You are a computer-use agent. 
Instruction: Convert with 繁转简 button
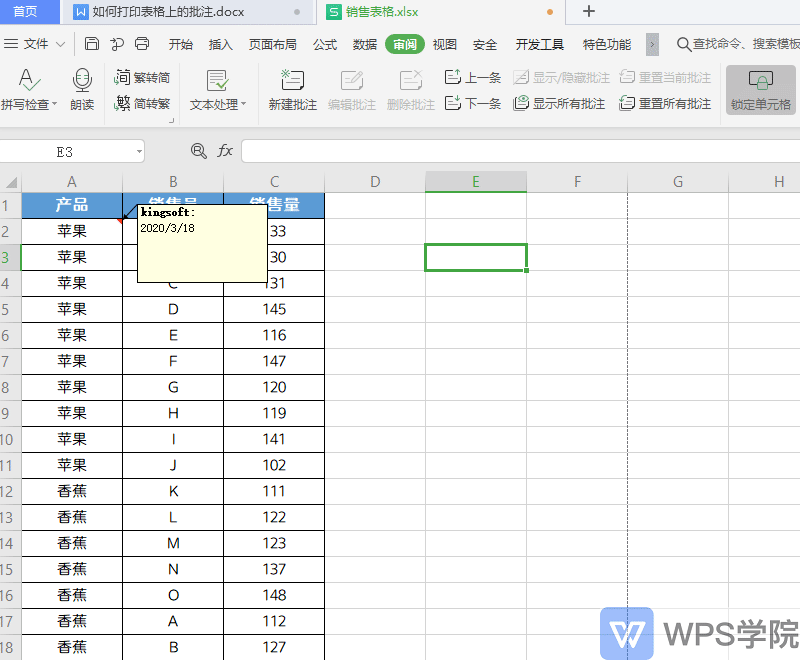(142, 78)
